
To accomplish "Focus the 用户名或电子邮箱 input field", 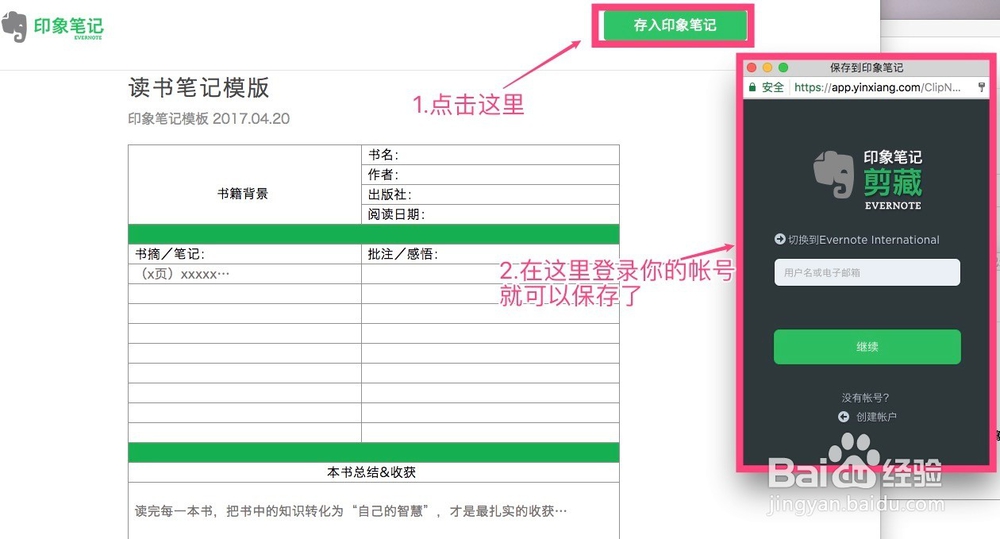I will tap(867, 272).
